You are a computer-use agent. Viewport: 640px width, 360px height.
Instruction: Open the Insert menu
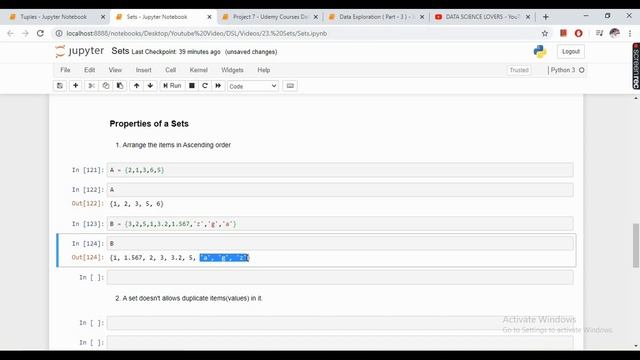(x=144, y=70)
